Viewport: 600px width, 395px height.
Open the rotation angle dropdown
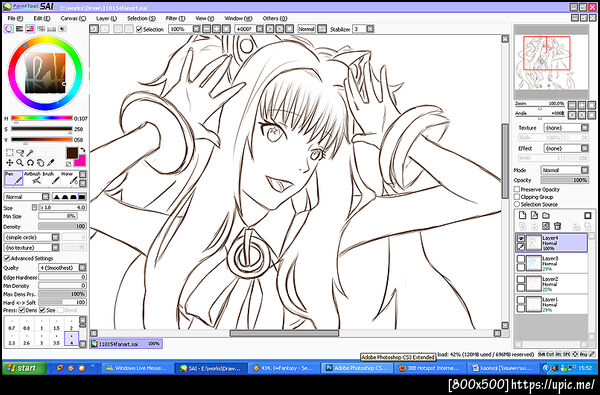point(260,29)
